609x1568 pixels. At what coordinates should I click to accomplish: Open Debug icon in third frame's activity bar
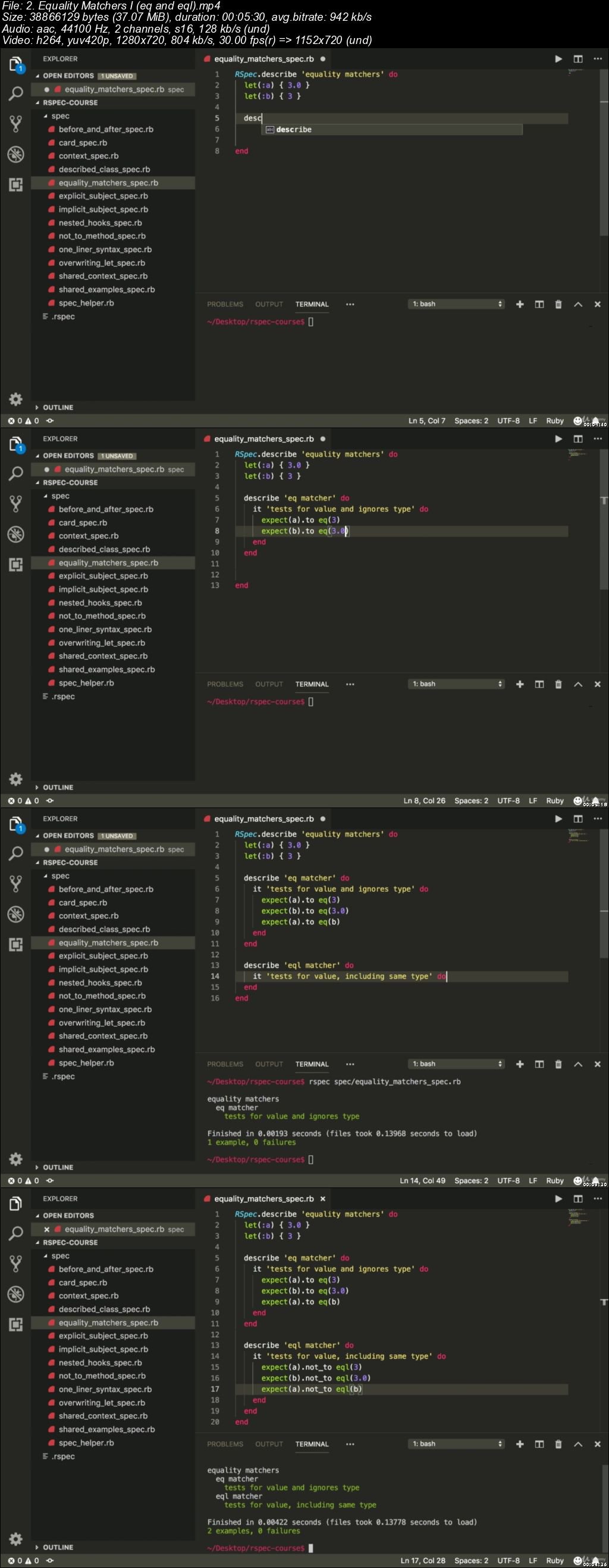[x=16, y=915]
